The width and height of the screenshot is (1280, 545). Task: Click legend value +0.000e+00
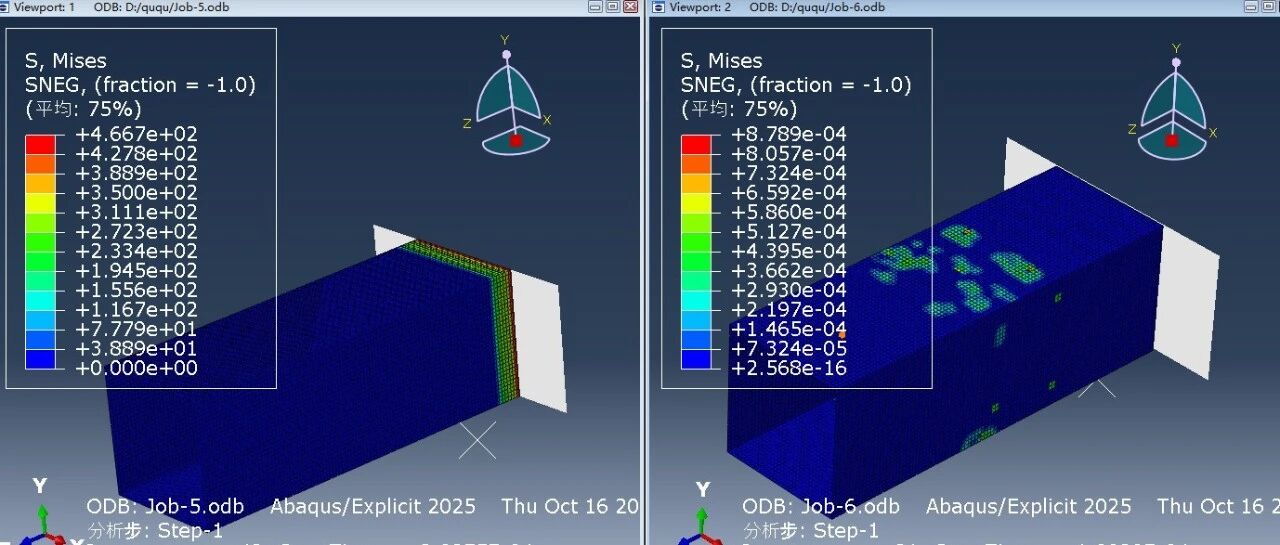point(137,368)
